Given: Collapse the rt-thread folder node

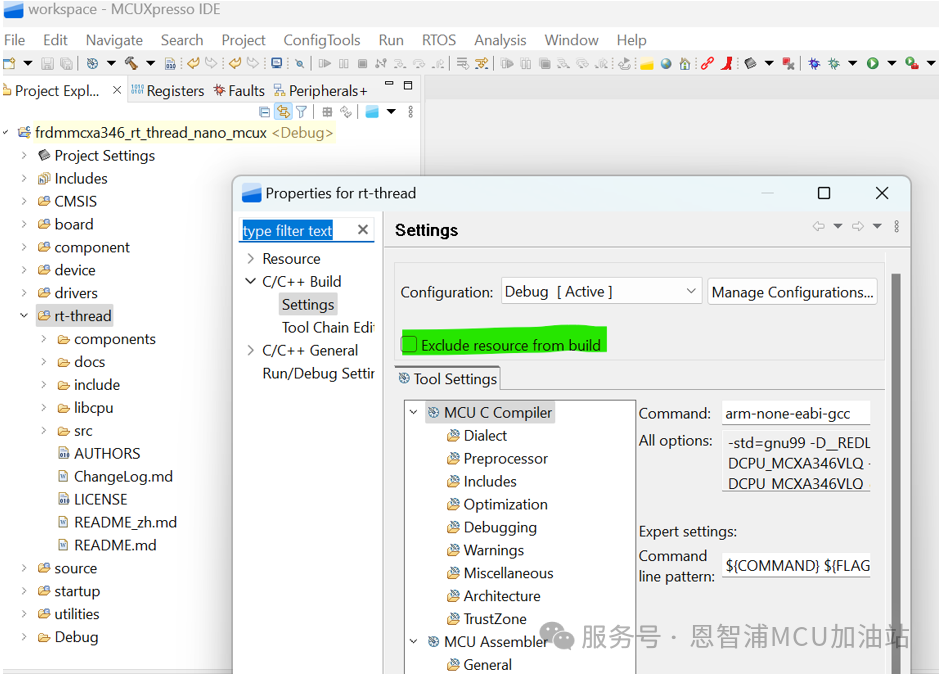Looking at the screenshot, I should click(24, 316).
